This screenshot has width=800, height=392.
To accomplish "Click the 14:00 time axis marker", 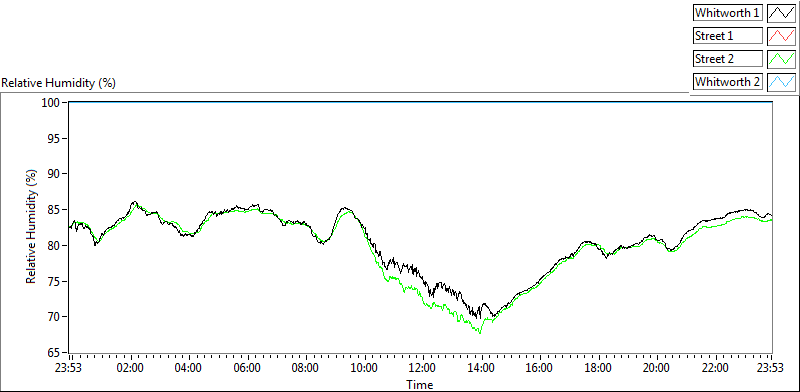I will (x=481, y=368).
